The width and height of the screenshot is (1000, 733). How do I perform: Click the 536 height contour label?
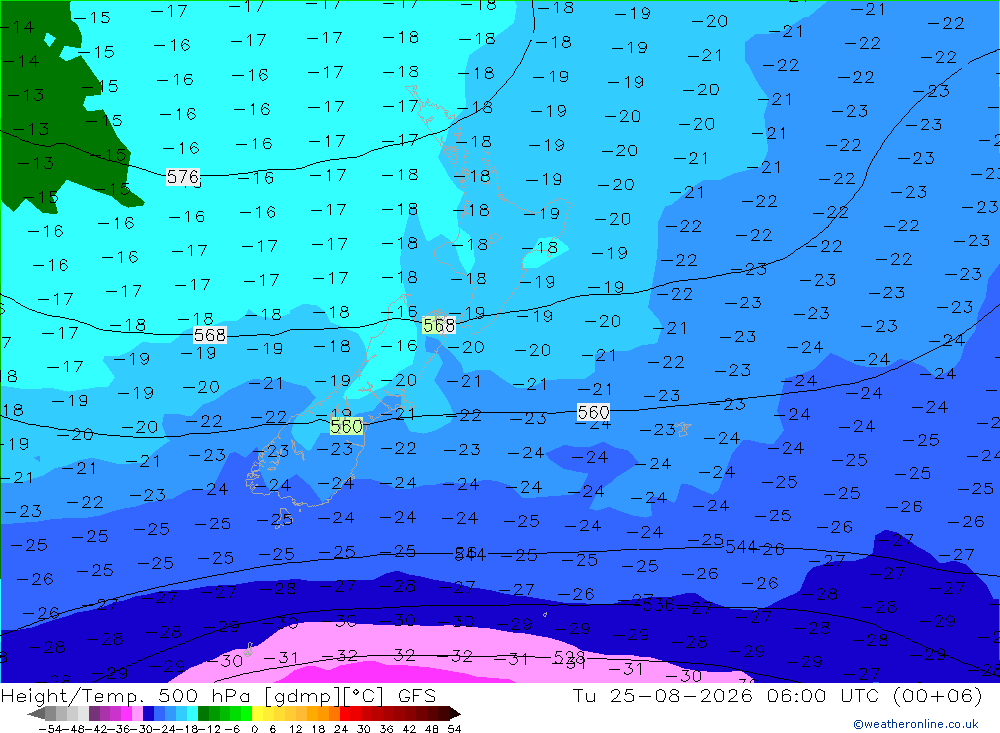coord(658,605)
